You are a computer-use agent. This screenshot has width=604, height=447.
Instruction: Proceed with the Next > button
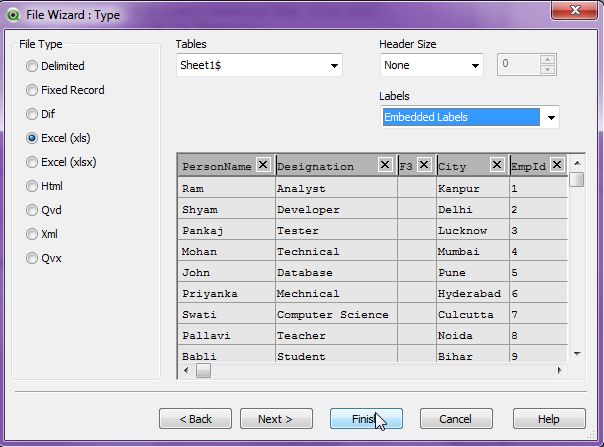pyautogui.click(x=276, y=419)
